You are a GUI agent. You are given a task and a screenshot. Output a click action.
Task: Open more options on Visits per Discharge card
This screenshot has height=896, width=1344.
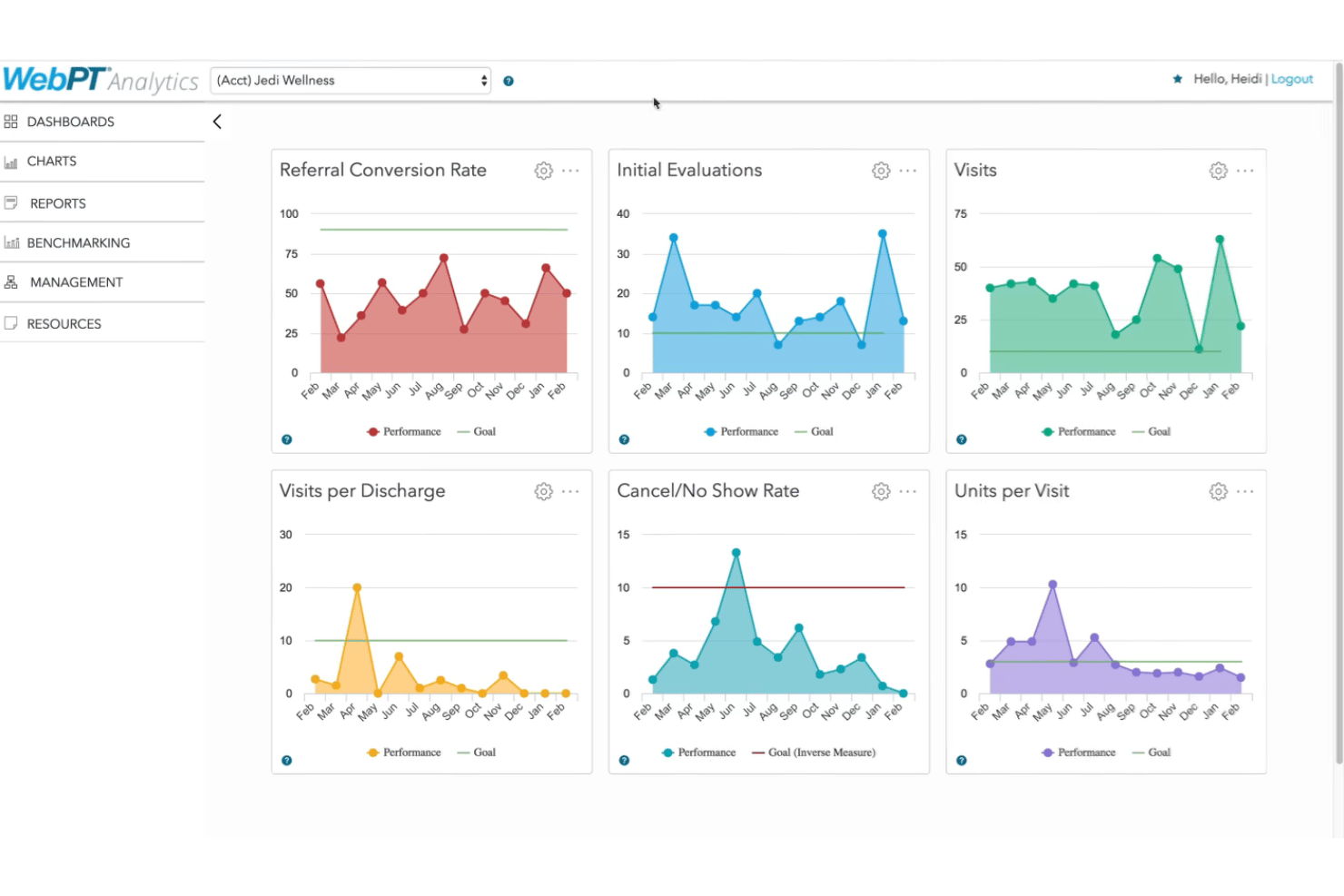pos(570,491)
